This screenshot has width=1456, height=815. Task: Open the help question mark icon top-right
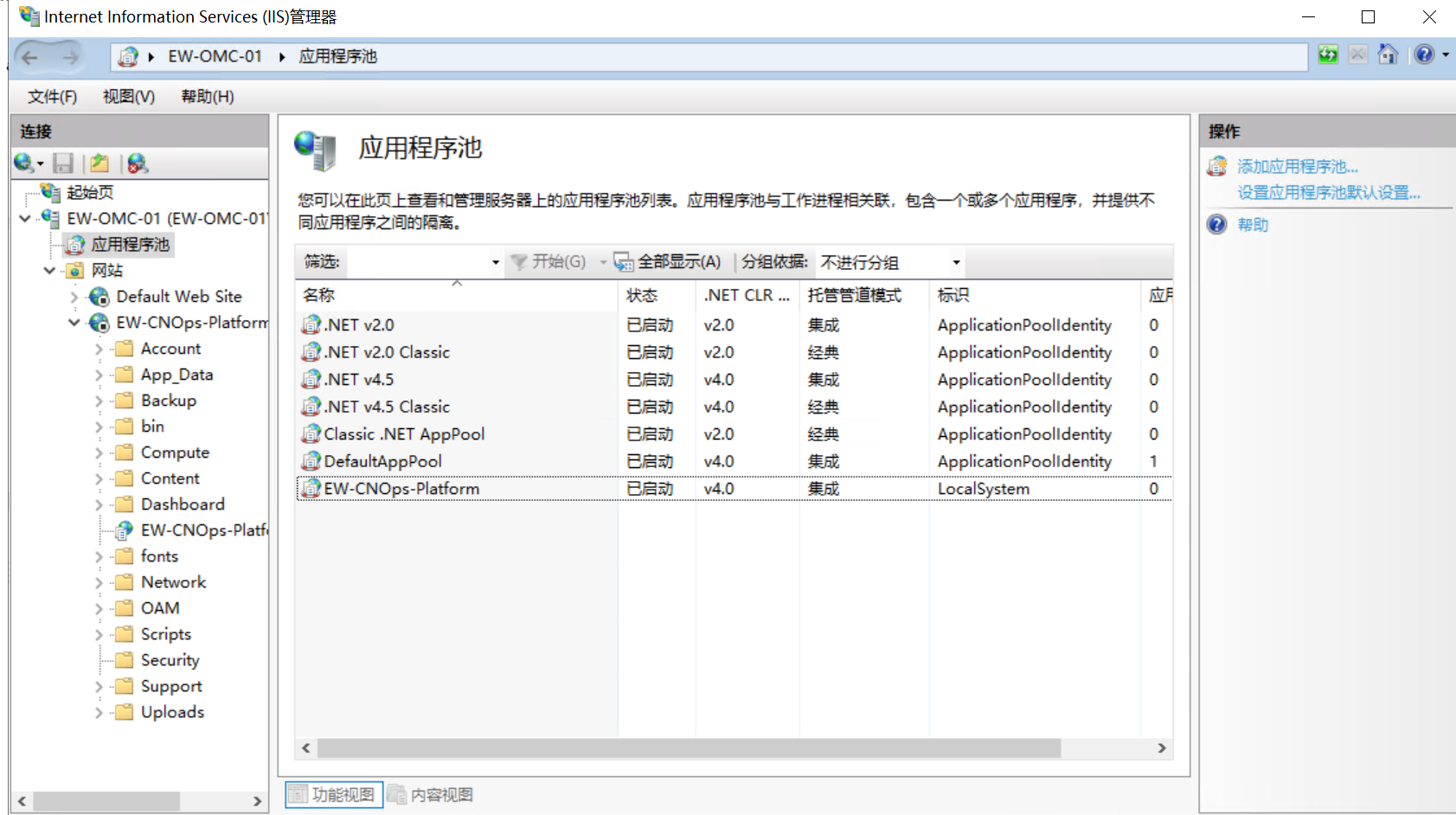1424,55
